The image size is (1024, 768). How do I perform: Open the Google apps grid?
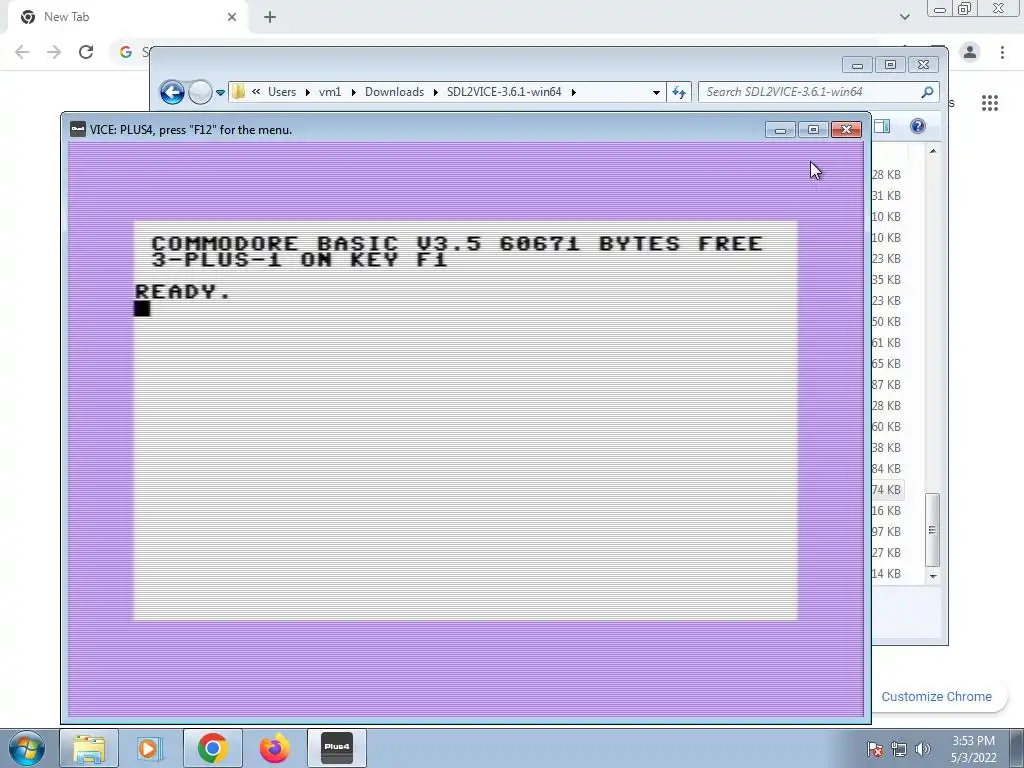990,103
